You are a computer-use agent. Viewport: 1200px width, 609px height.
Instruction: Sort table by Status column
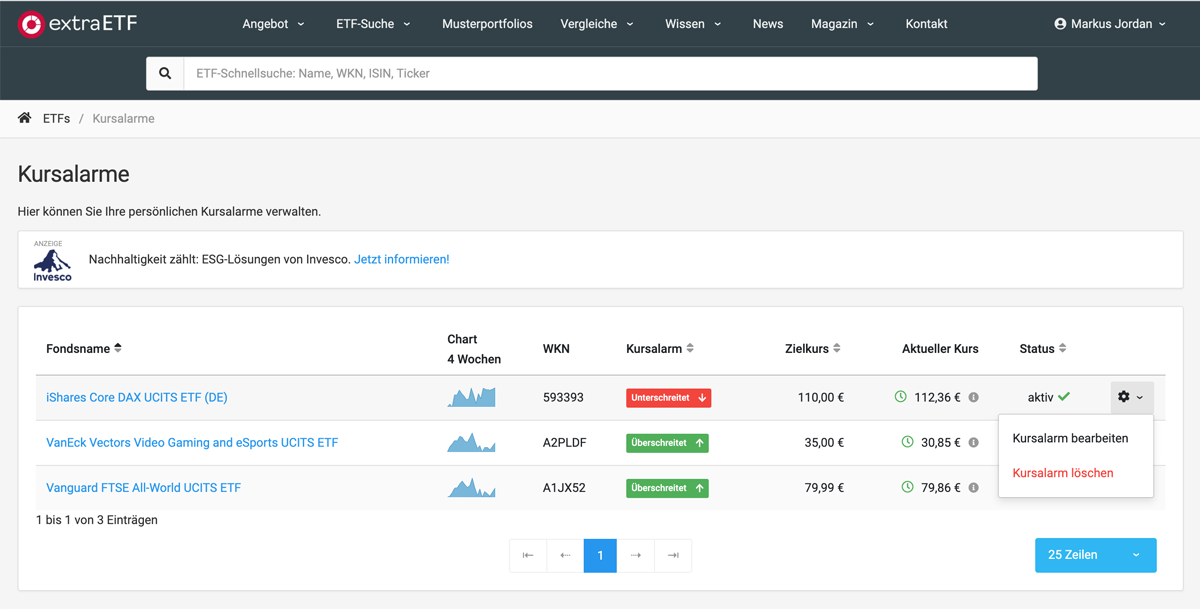click(1043, 348)
